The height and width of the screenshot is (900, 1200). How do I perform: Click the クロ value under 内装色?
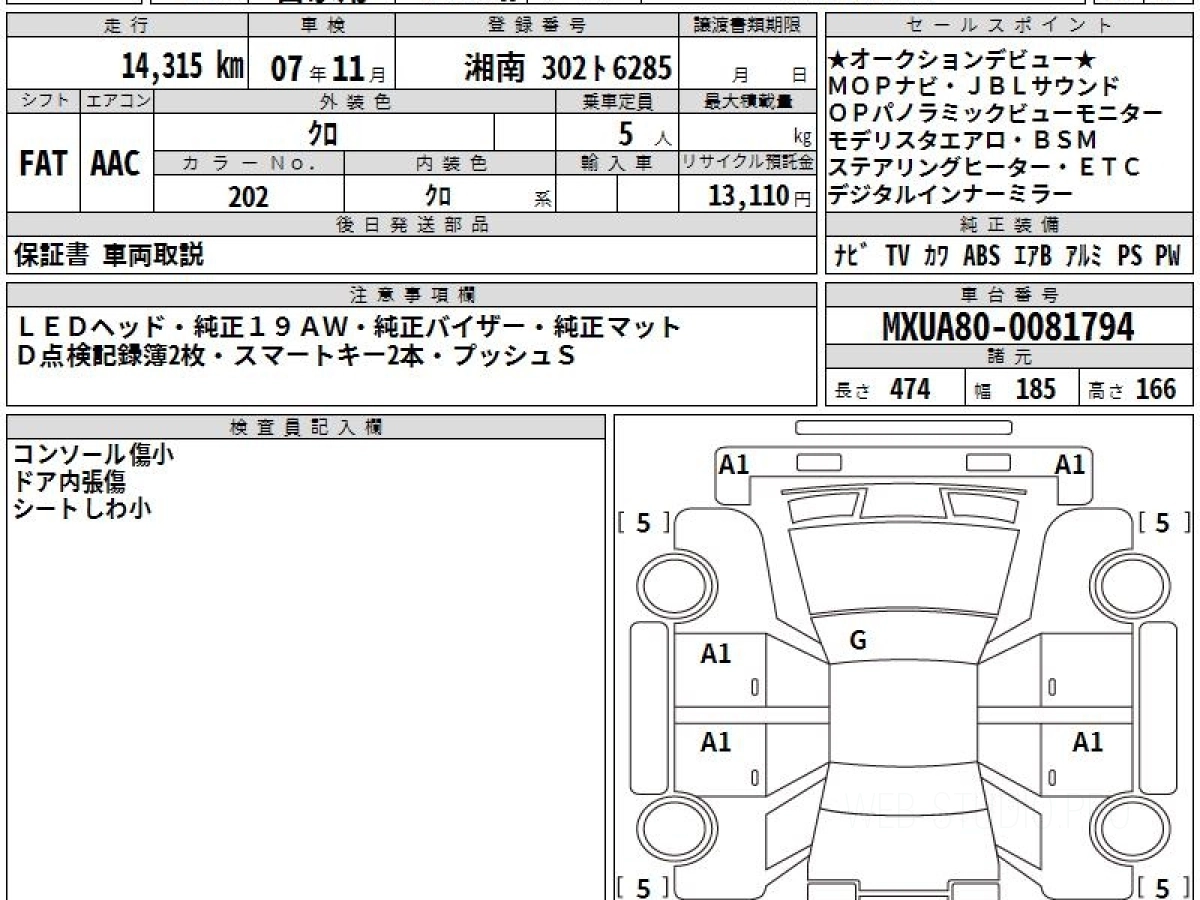[437, 194]
